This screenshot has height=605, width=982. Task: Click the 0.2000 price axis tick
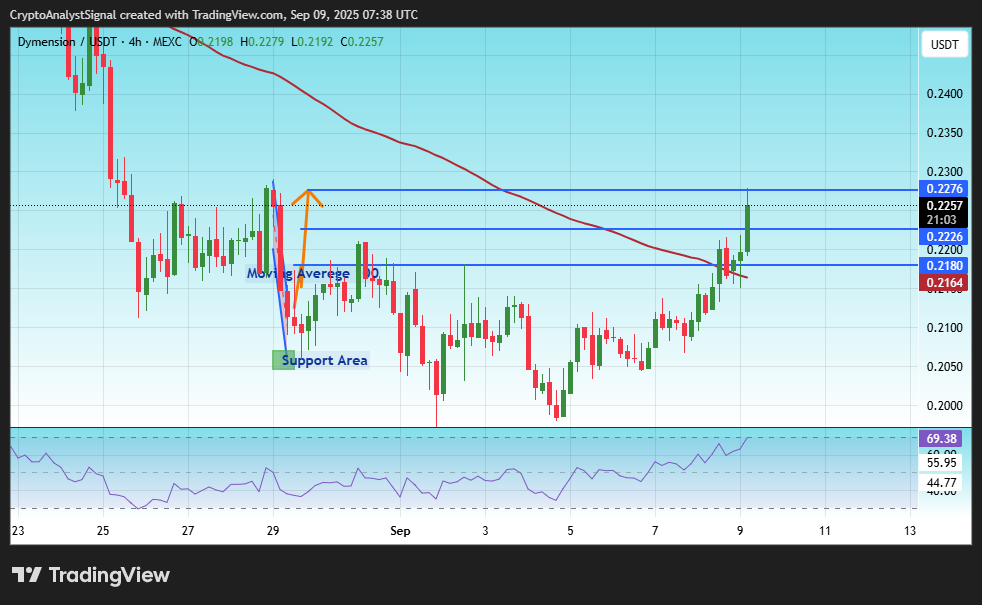point(944,406)
